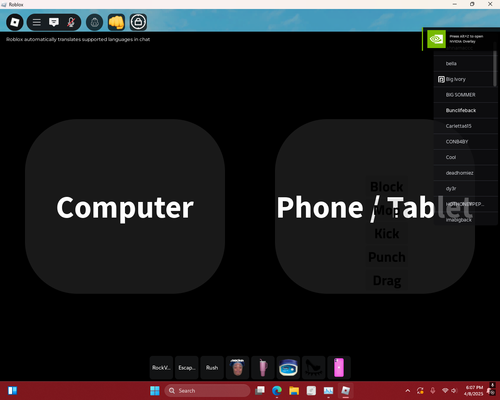This screenshot has width=500, height=400.
Task: Open Task View on the taskbar
Action: point(260,390)
